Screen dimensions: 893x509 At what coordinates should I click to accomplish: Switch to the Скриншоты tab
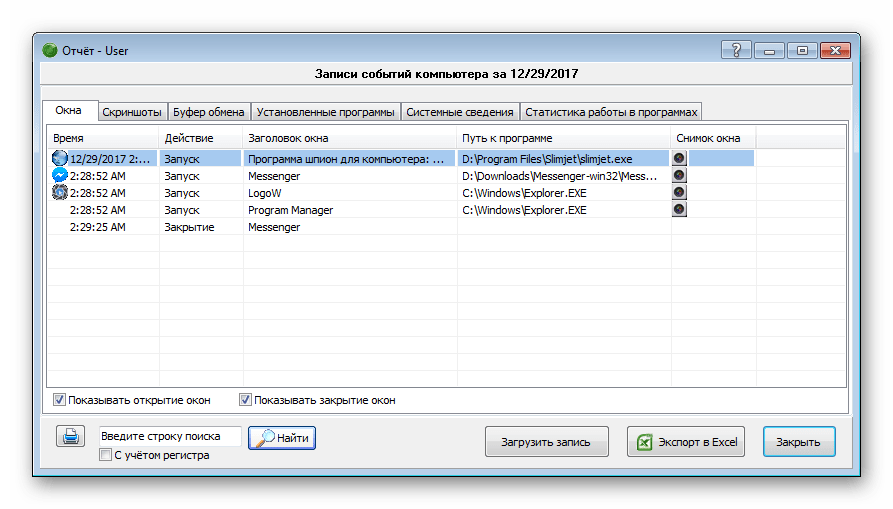[x=131, y=112]
